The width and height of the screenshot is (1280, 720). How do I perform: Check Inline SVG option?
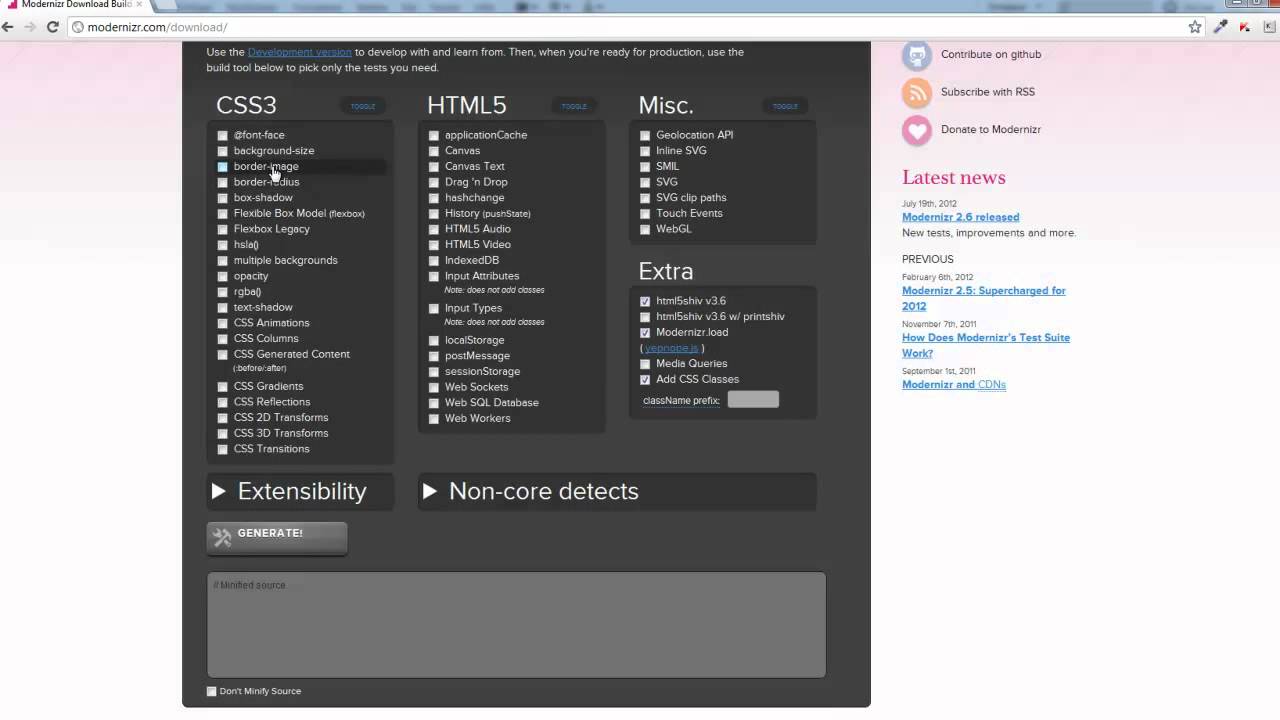coord(645,151)
